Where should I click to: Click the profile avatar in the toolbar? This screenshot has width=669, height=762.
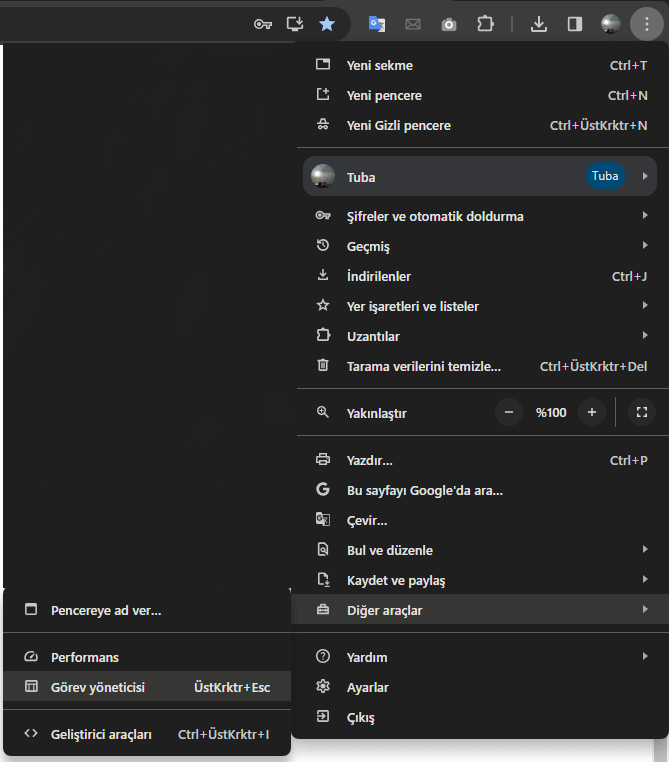[611, 23]
